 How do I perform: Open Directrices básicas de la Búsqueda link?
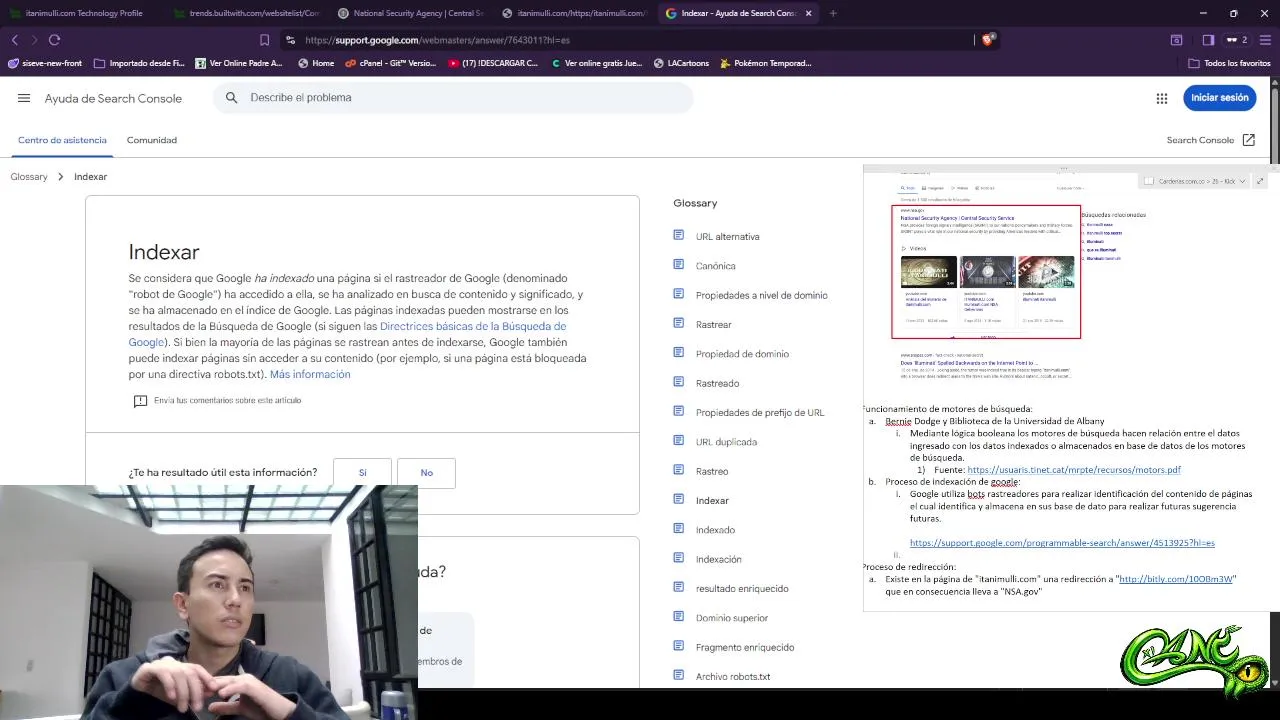tap(473, 326)
